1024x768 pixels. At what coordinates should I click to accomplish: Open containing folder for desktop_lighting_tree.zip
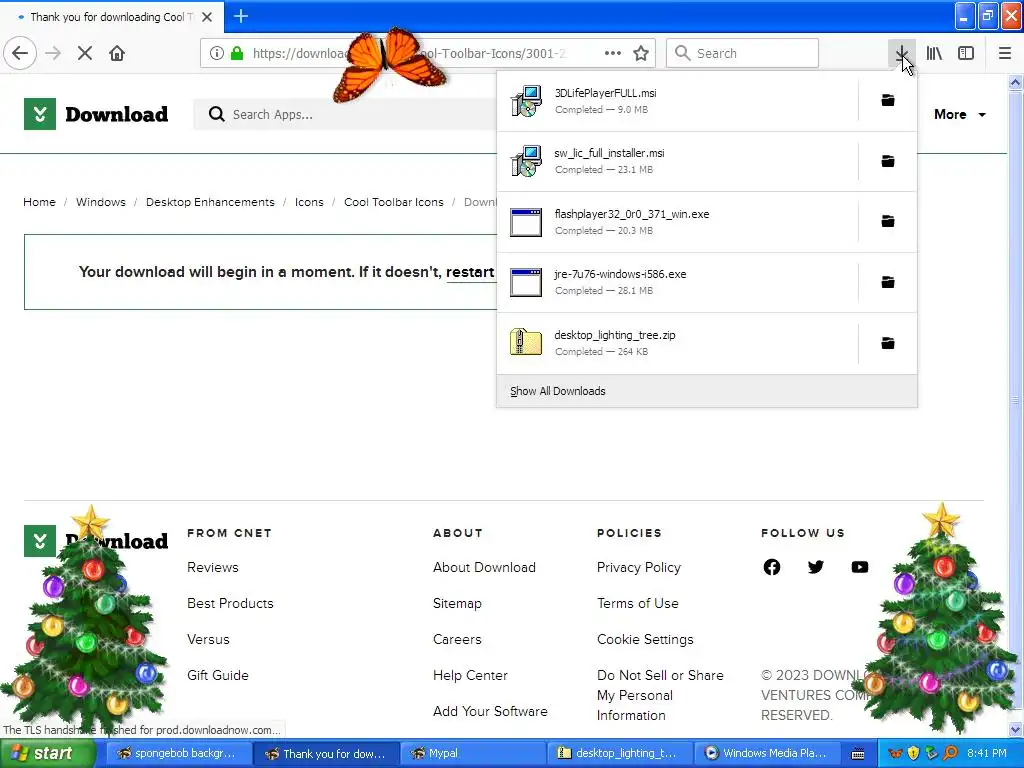tap(888, 343)
